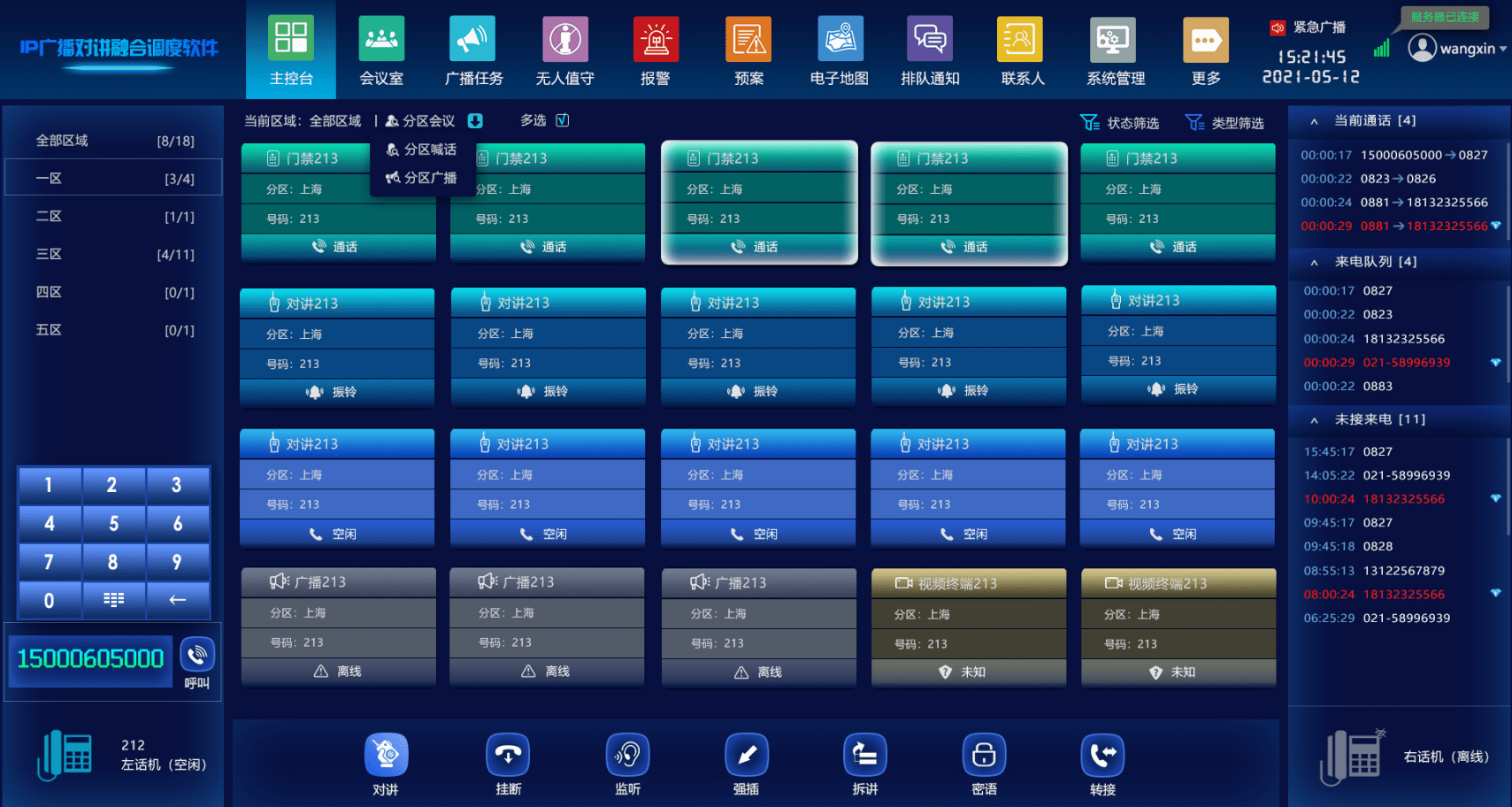1512x807 pixels.
Task: Click the 监听 monitor listening icon
Action: coord(627,755)
